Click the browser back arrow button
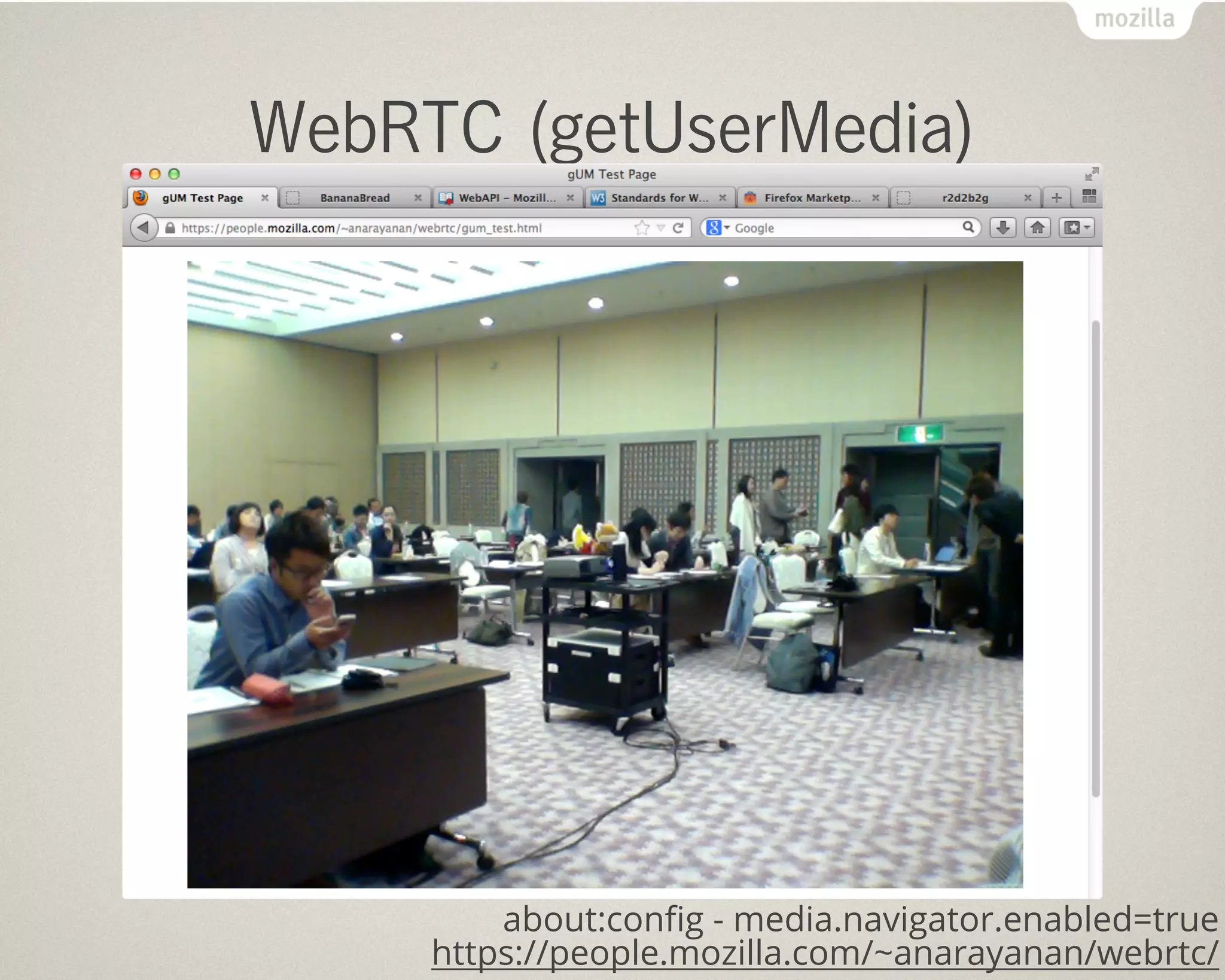Screen dimensions: 1225x980 coord(144,228)
